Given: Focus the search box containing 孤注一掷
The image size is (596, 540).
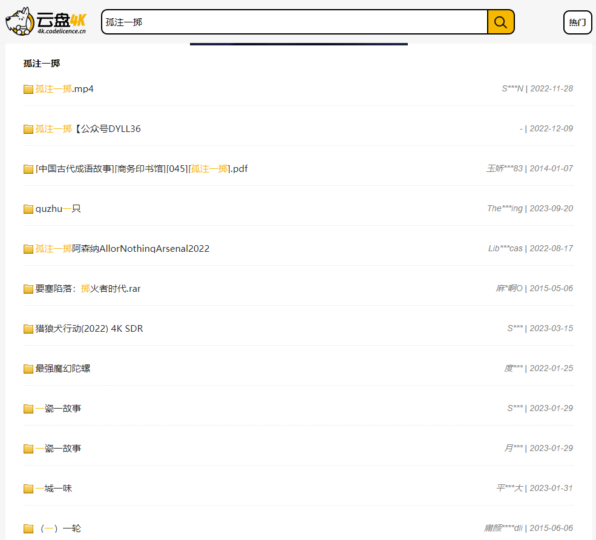Looking at the screenshot, I should pos(295,22).
